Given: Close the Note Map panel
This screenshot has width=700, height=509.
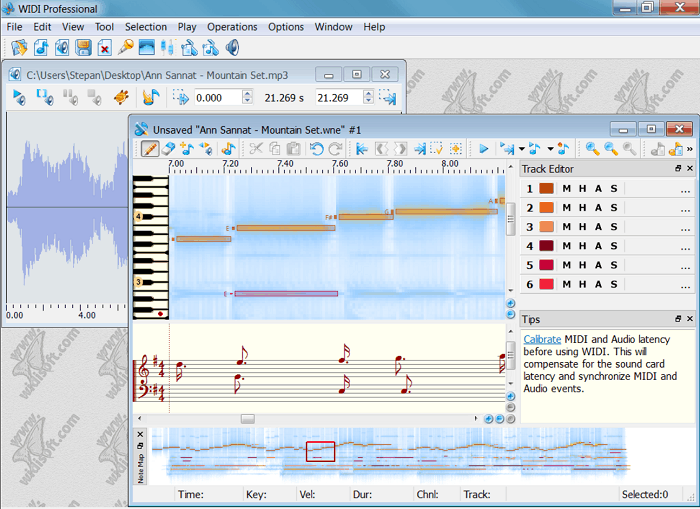Looking at the screenshot, I should point(140,434).
